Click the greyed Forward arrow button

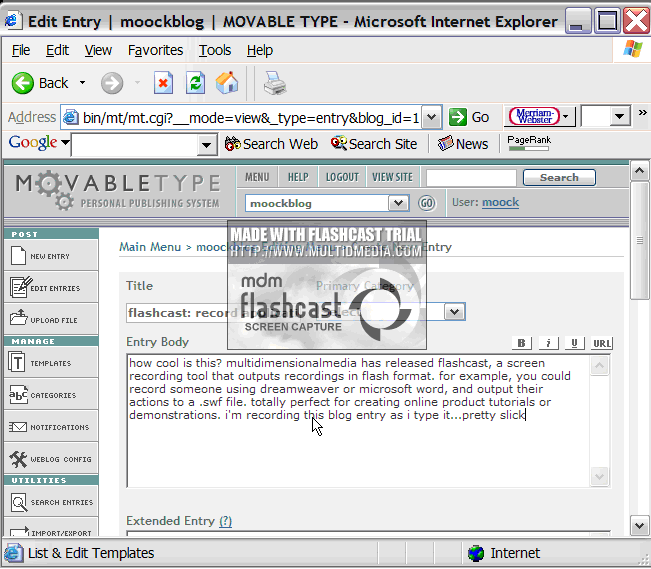tap(112, 83)
